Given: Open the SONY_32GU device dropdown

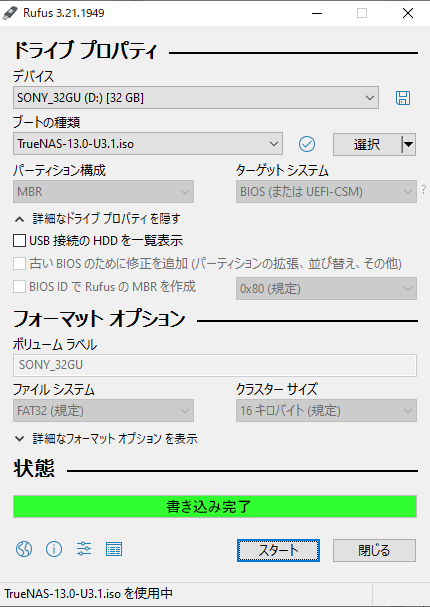Looking at the screenshot, I should [x=196, y=98].
